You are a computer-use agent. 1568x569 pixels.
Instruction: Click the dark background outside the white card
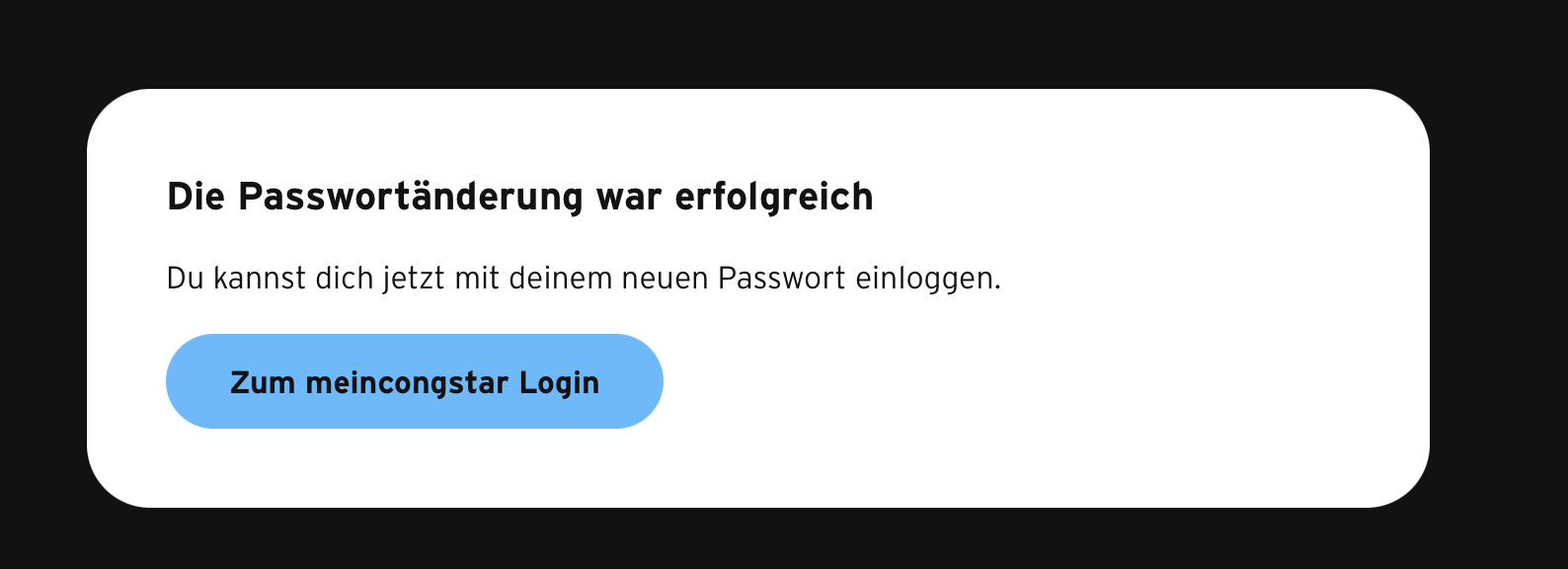pyautogui.click(x=784, y=44)
